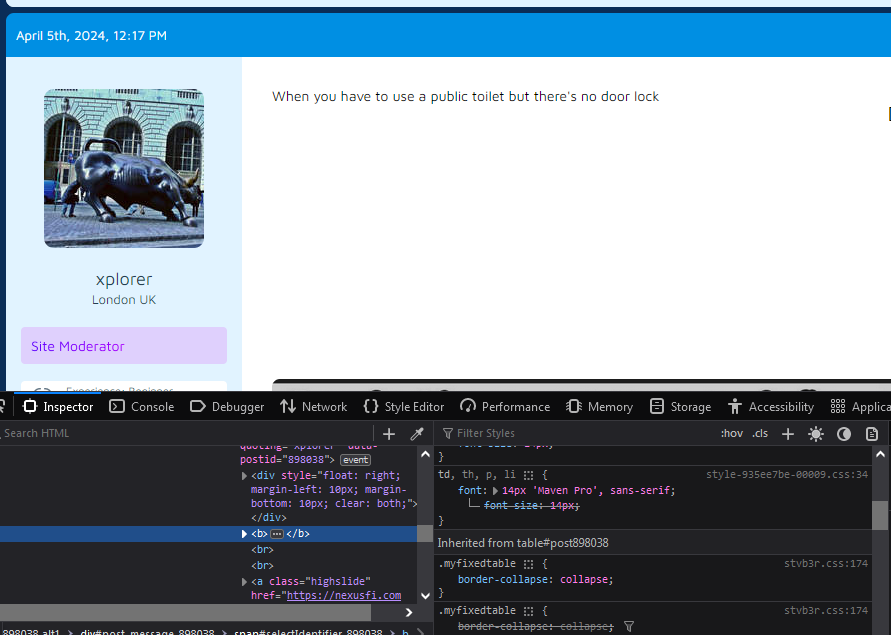Screen dimensions: 891x635
Task: Expand the a class="highslide" node
Action: click(x=244, y=582)
